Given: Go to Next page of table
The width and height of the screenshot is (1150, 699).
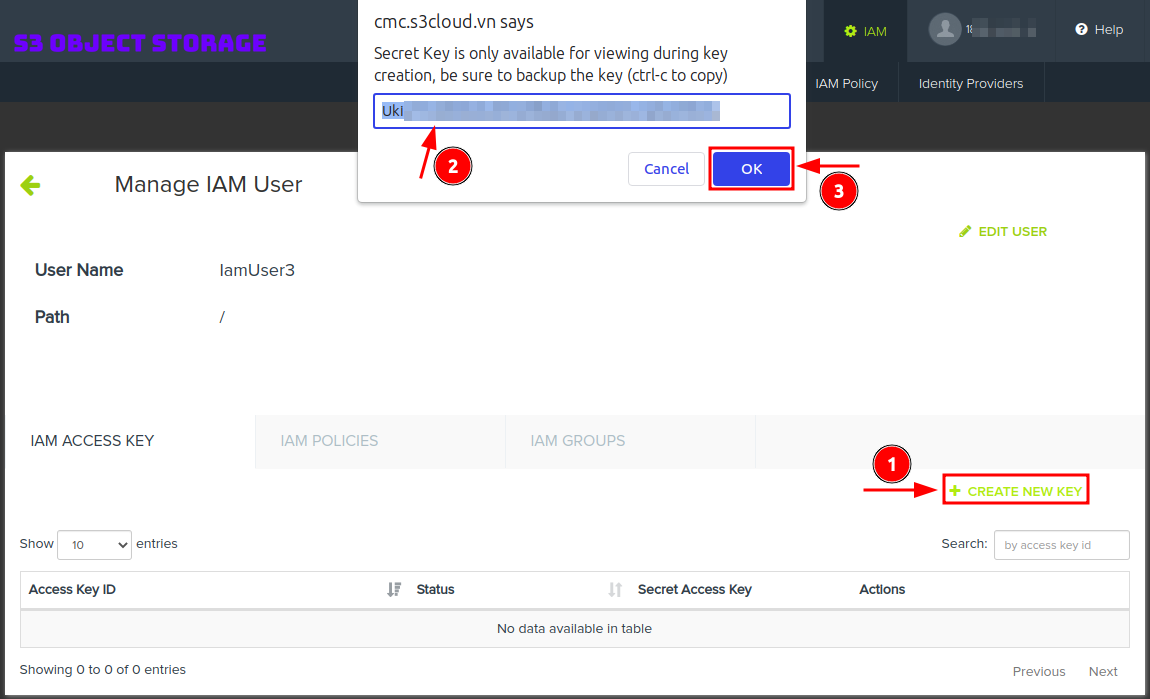Looking at the screenshot, I should [1103, 672].
